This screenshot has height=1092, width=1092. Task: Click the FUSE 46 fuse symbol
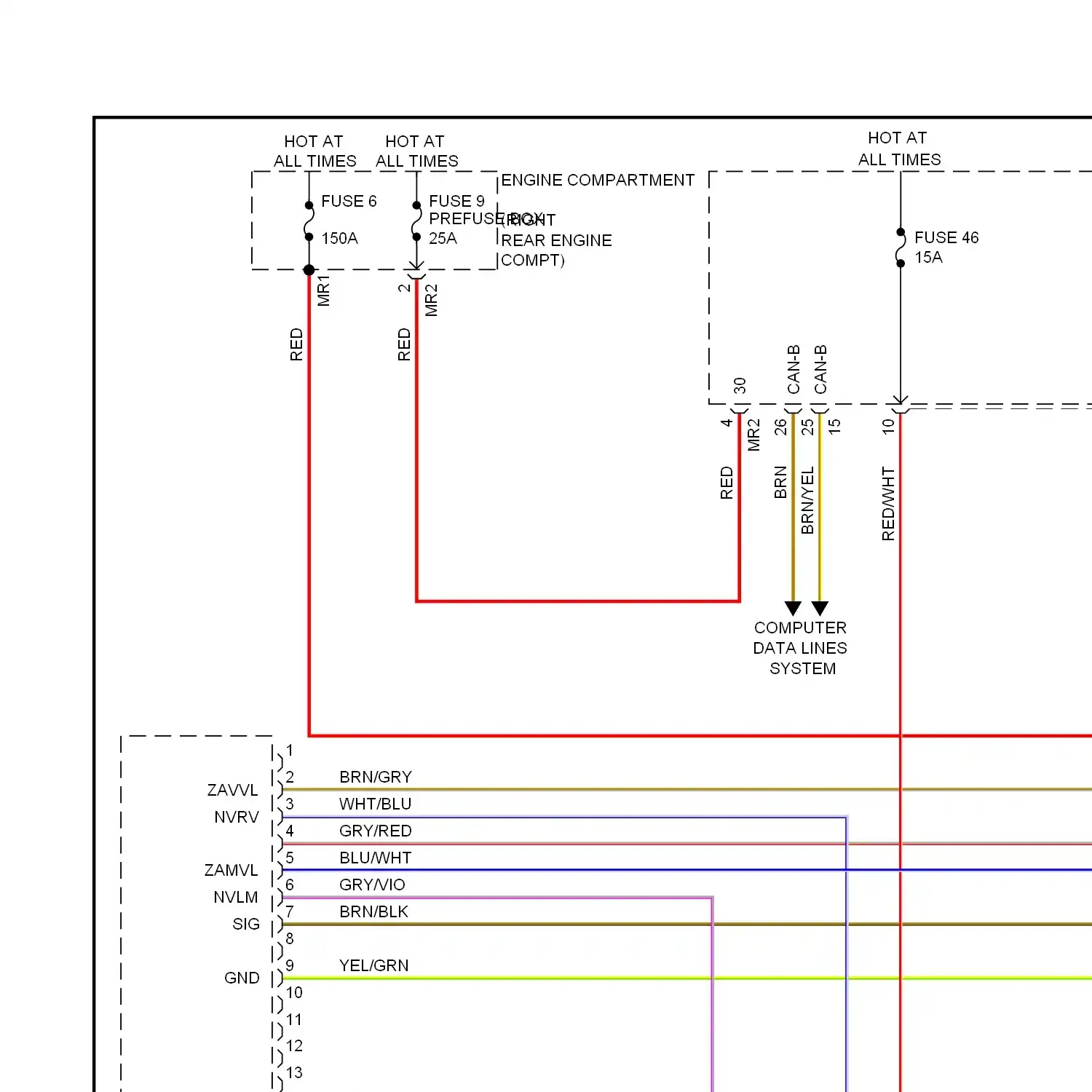coord(901,248)
